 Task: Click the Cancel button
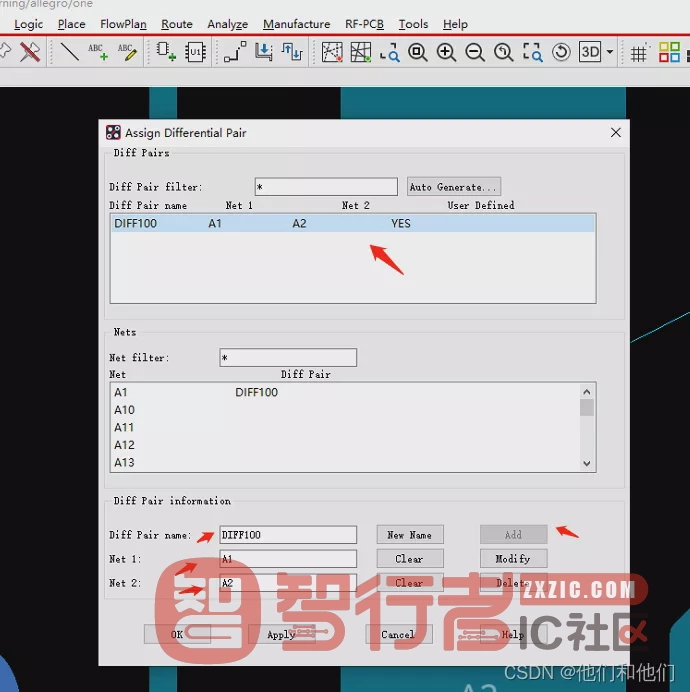coord(399,634)
